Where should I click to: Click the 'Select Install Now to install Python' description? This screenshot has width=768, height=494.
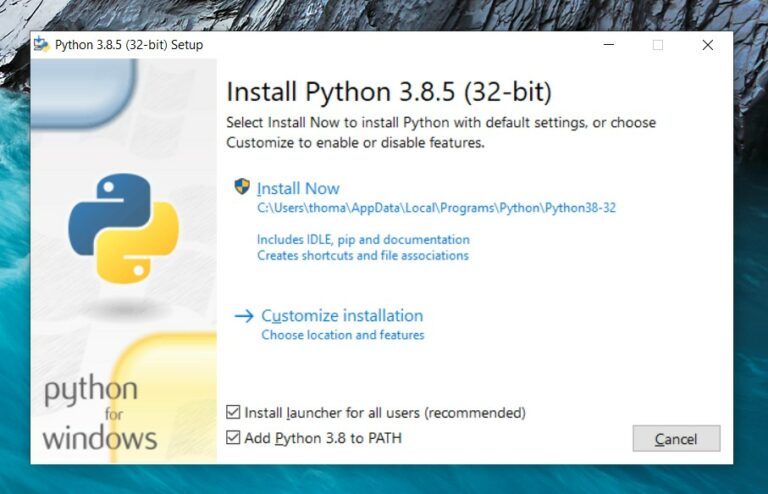point(441,132)
